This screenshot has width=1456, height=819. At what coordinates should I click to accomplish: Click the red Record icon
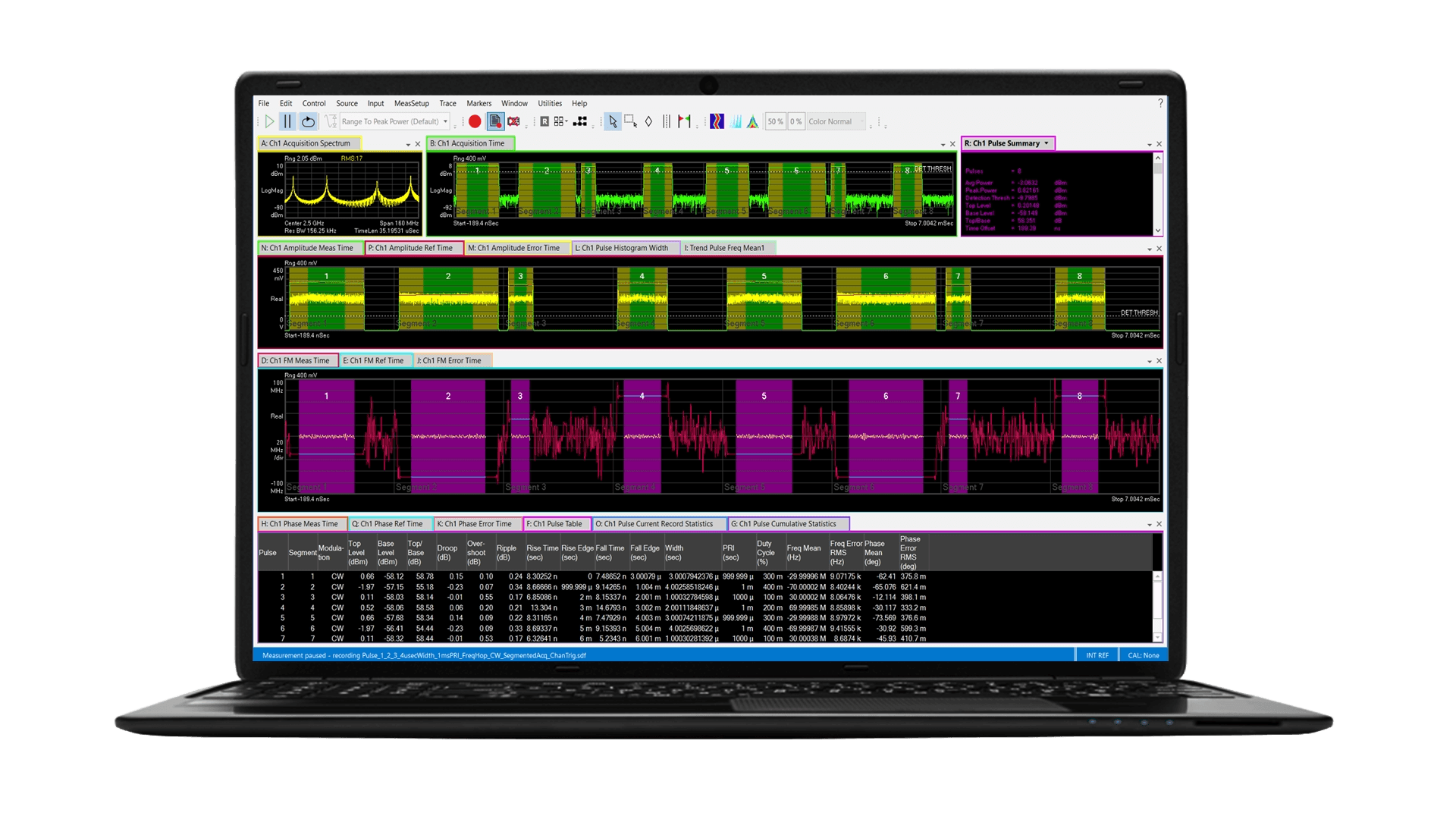click(474, 121)
